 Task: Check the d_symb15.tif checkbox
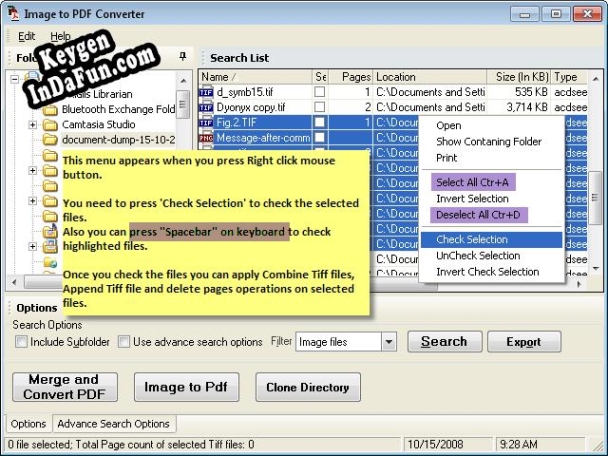tap(320, 92)
